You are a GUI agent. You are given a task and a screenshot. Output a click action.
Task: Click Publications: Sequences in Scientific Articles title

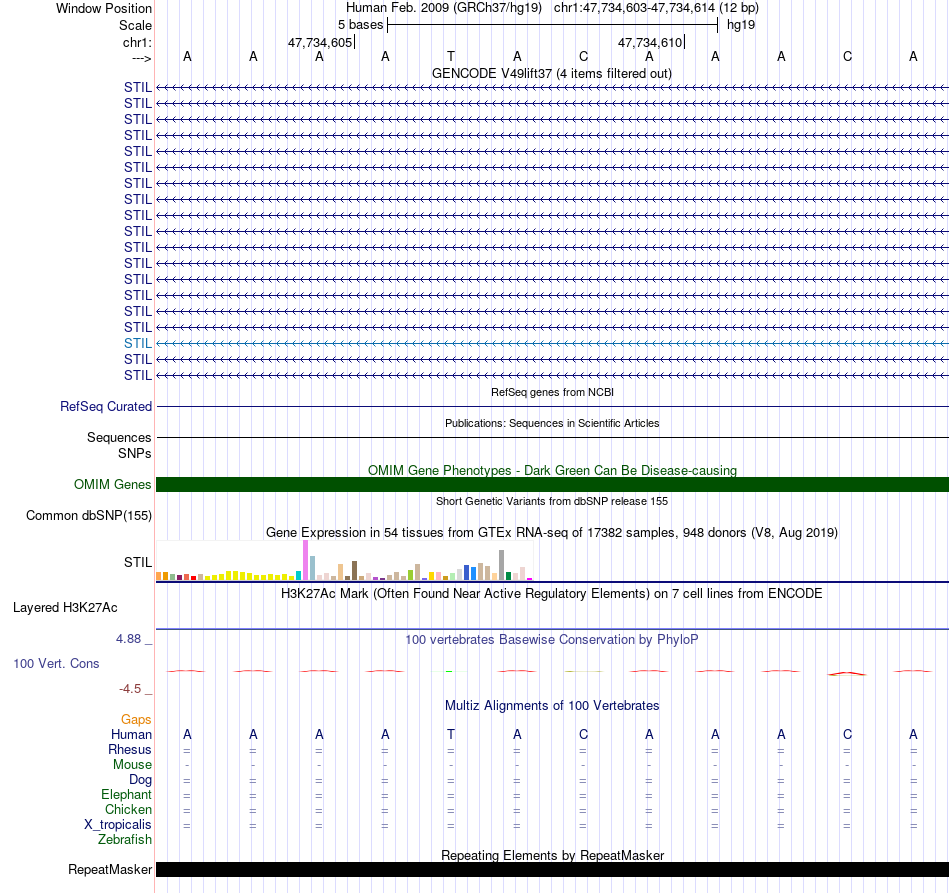[x=552, y=423]
